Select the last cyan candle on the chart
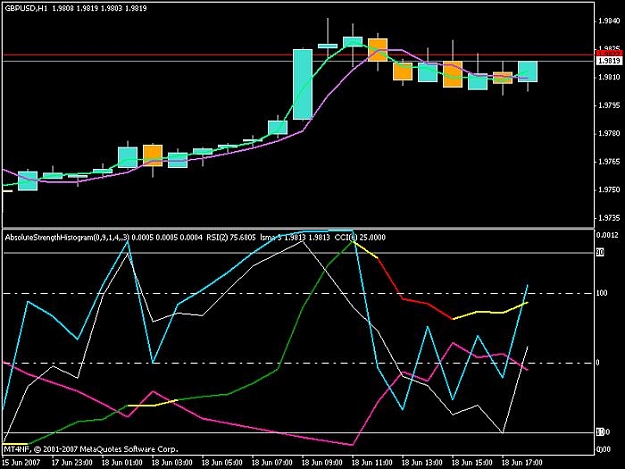 tap(528, 71)
